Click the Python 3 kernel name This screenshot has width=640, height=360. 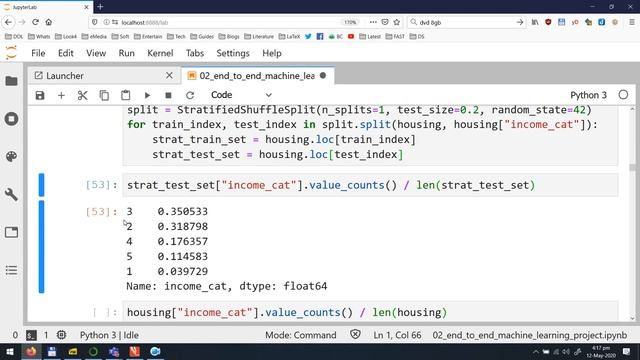coord(588,95)
